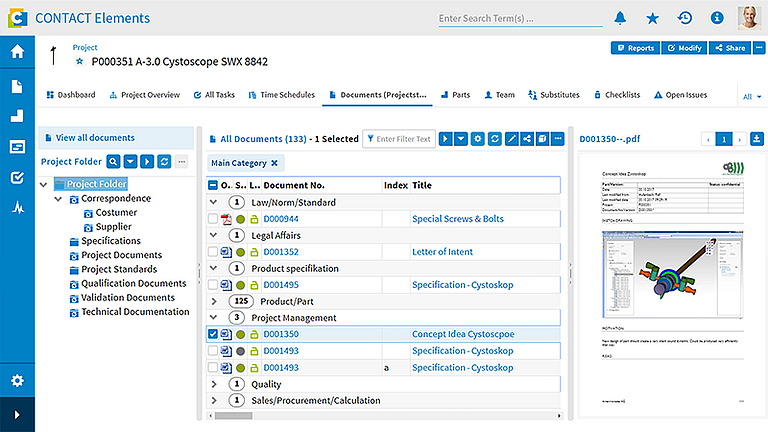Uncheck the D001350 row checkbox
This screenshot has height=432, width=768.
[x=213, y=334]
